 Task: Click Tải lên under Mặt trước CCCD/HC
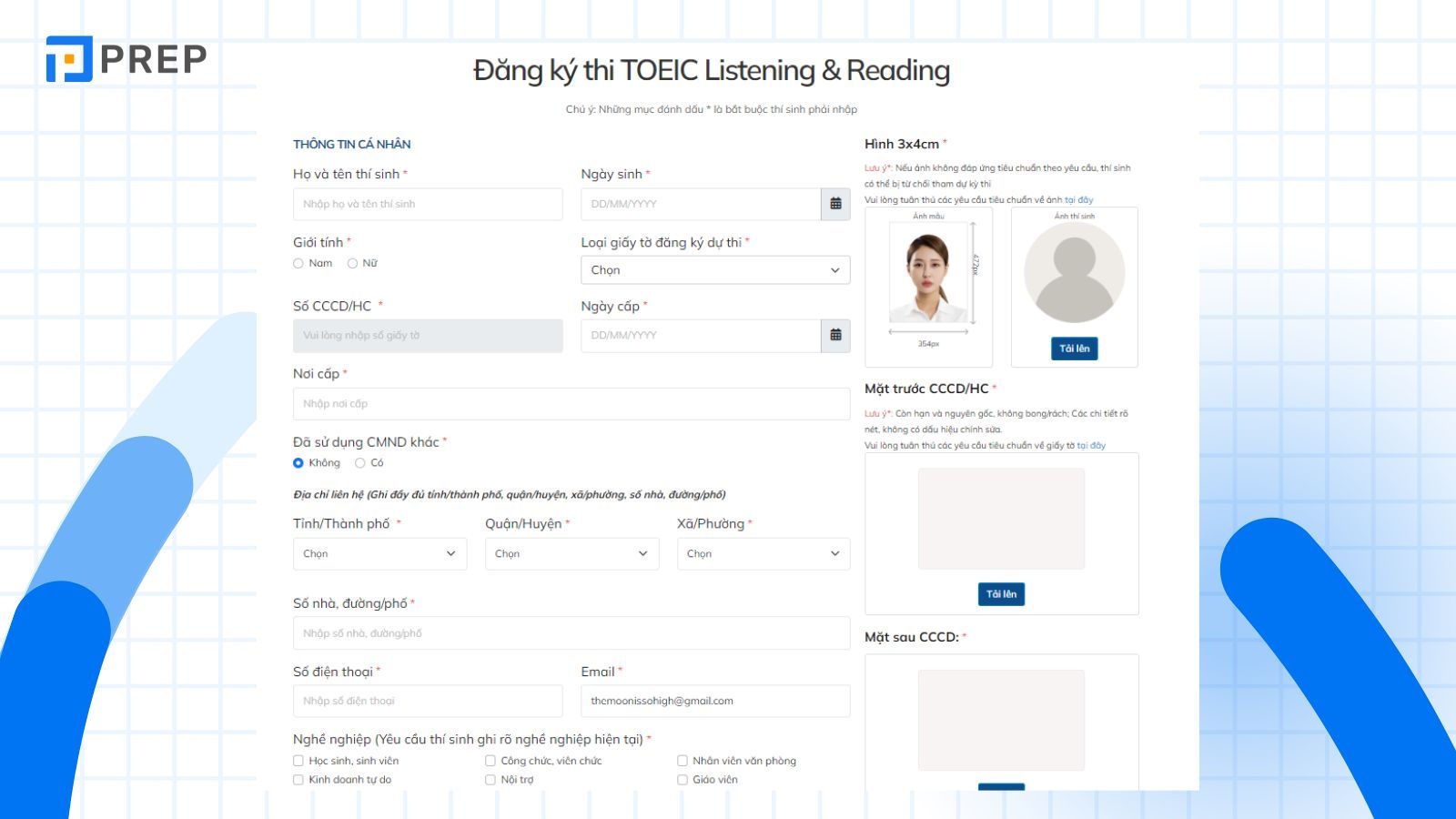[x=1001, y=594]
